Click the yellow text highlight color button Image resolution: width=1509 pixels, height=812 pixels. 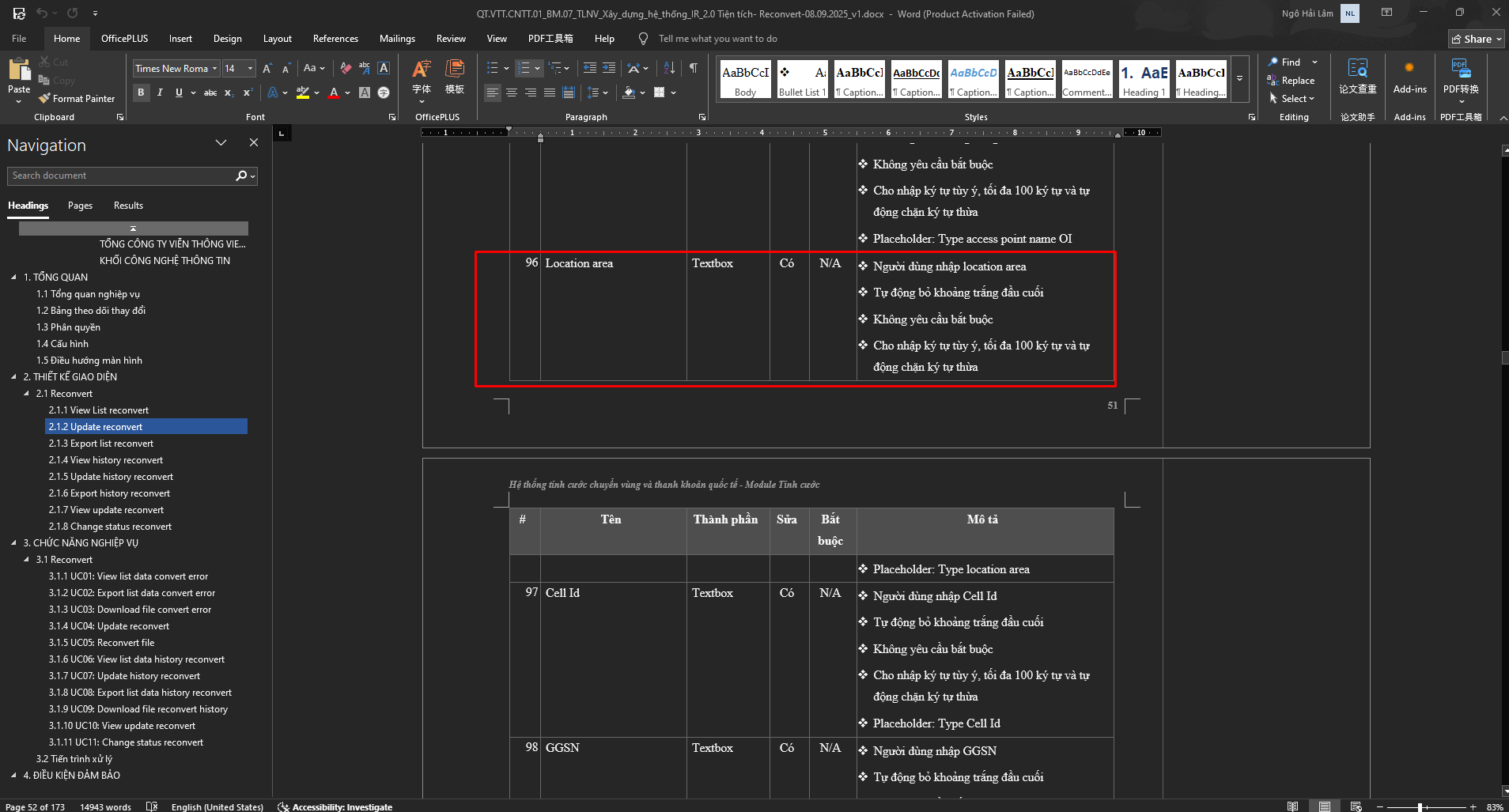[x=302, y=93]
